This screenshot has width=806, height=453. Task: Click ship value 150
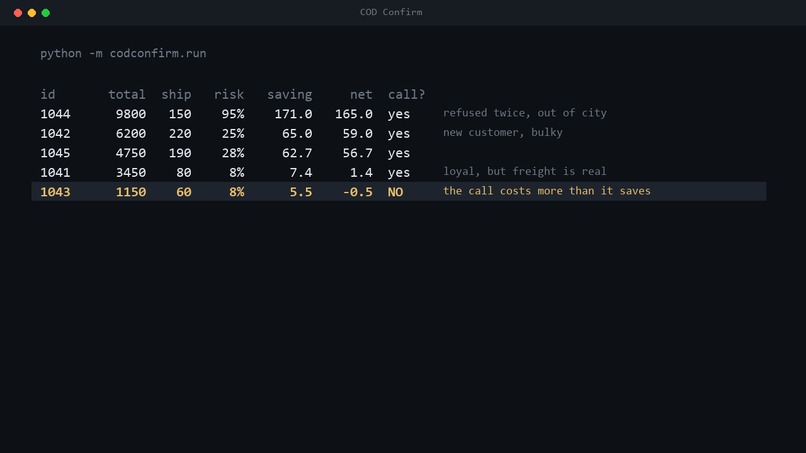pyautogui.click(x=180, y=114)
